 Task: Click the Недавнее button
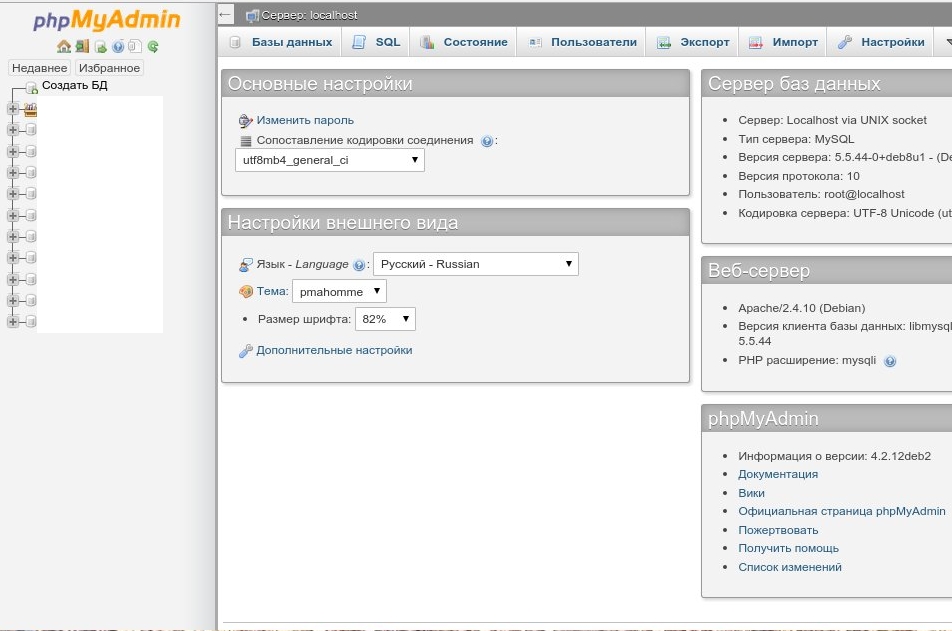coord(39,68)
